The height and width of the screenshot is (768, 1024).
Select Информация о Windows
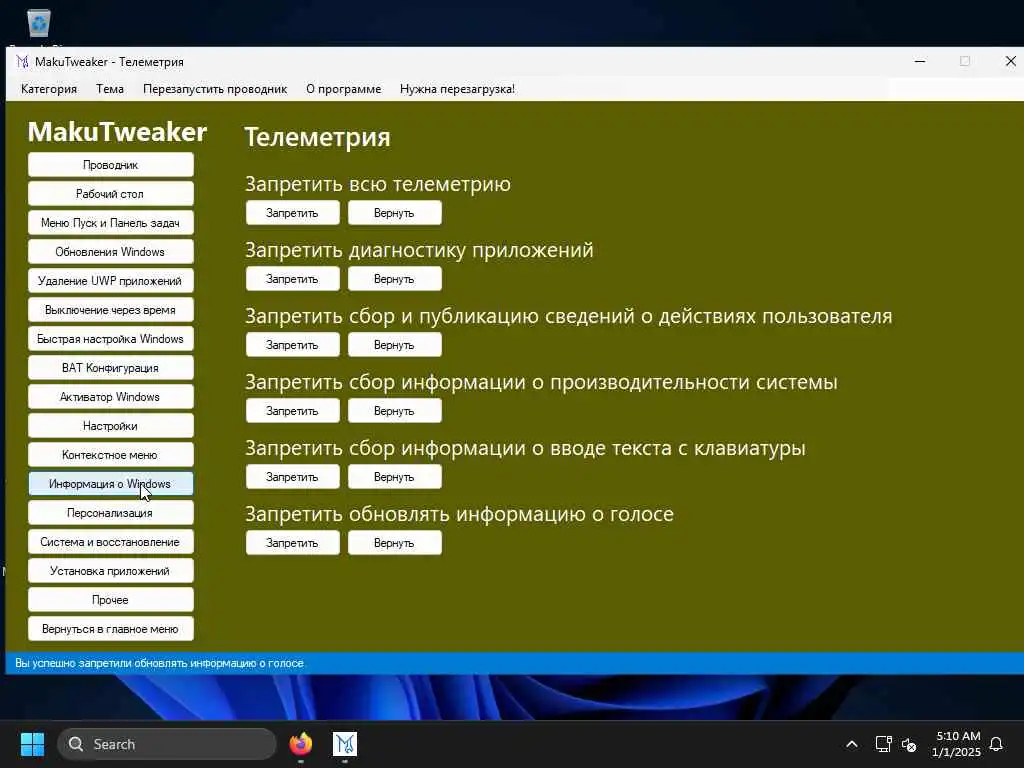[x=110, y=484]
